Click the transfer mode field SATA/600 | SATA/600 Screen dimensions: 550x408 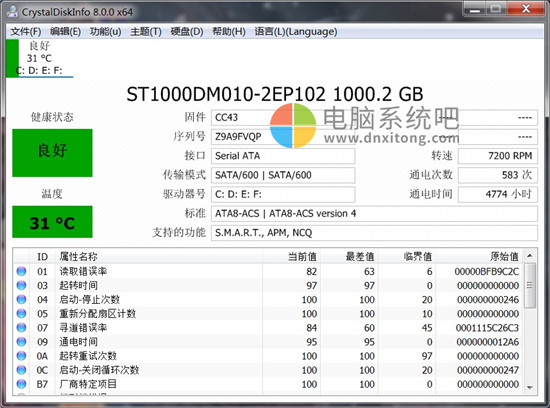tap(283, 175)
